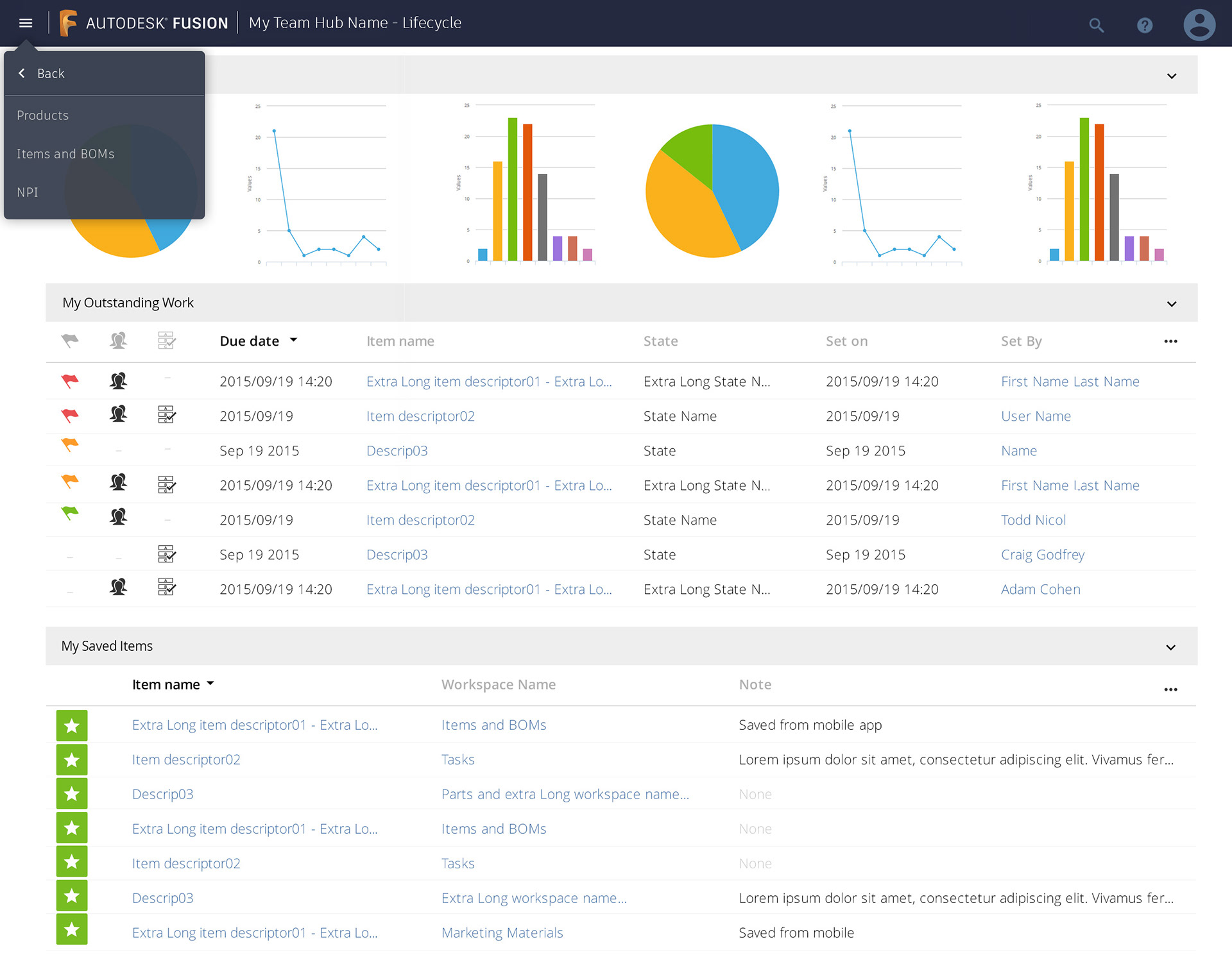Click the flag column header icon
Viewport: 1232px width, 962px height.
[70, 341]
